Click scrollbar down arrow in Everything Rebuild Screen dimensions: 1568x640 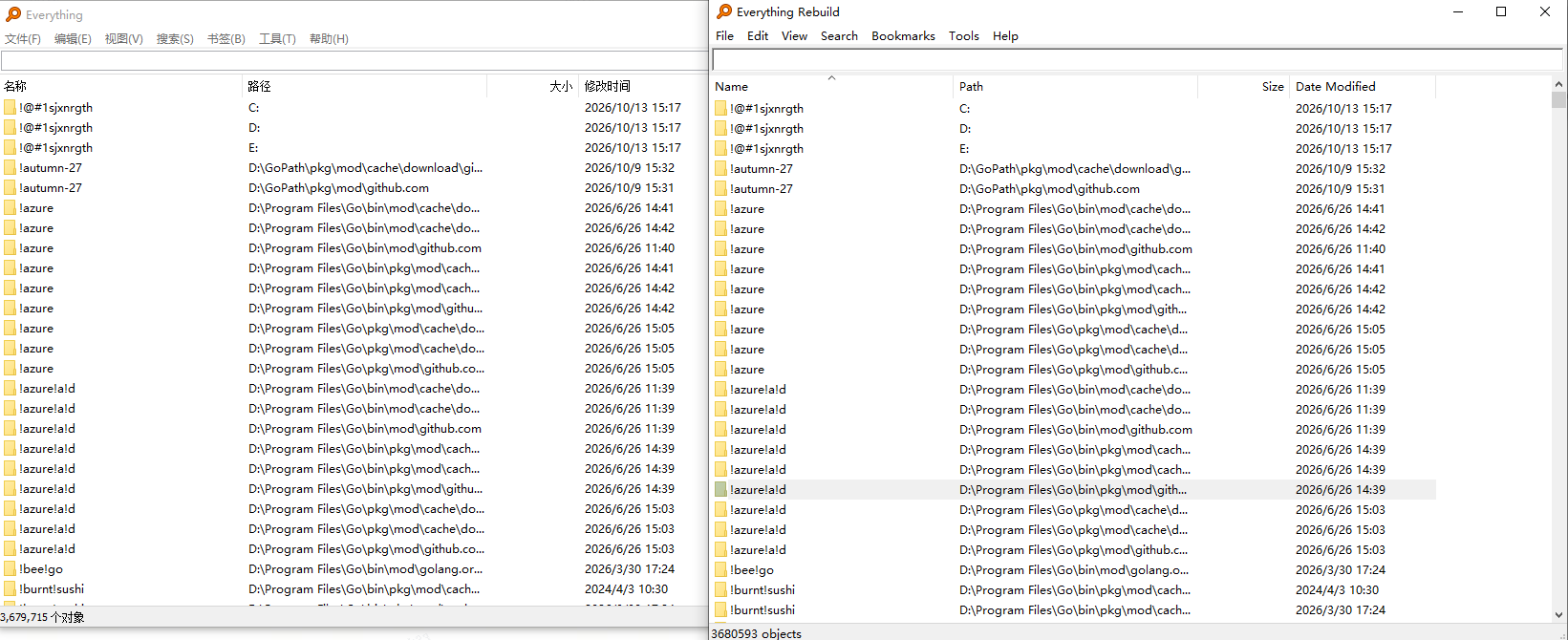1559,616
